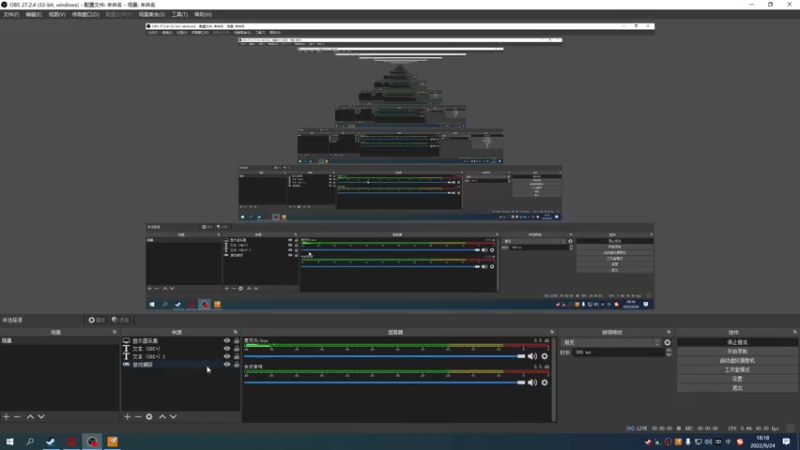Lock the 游戏捕获 game capture source
The height and width of the screenshot is (450, 800).
[236, 364]
